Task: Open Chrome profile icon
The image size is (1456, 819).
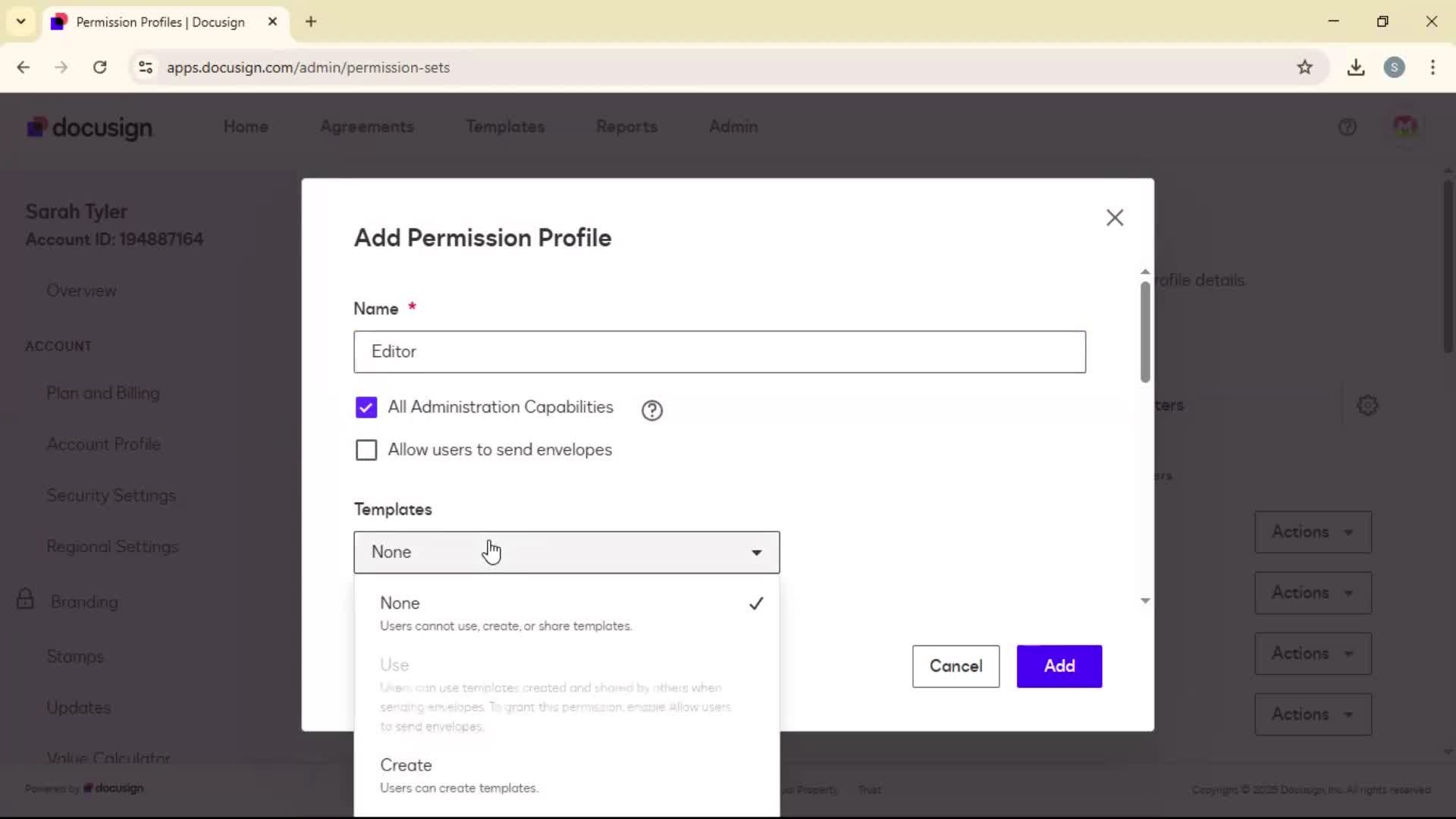Action: point(1394,67)
